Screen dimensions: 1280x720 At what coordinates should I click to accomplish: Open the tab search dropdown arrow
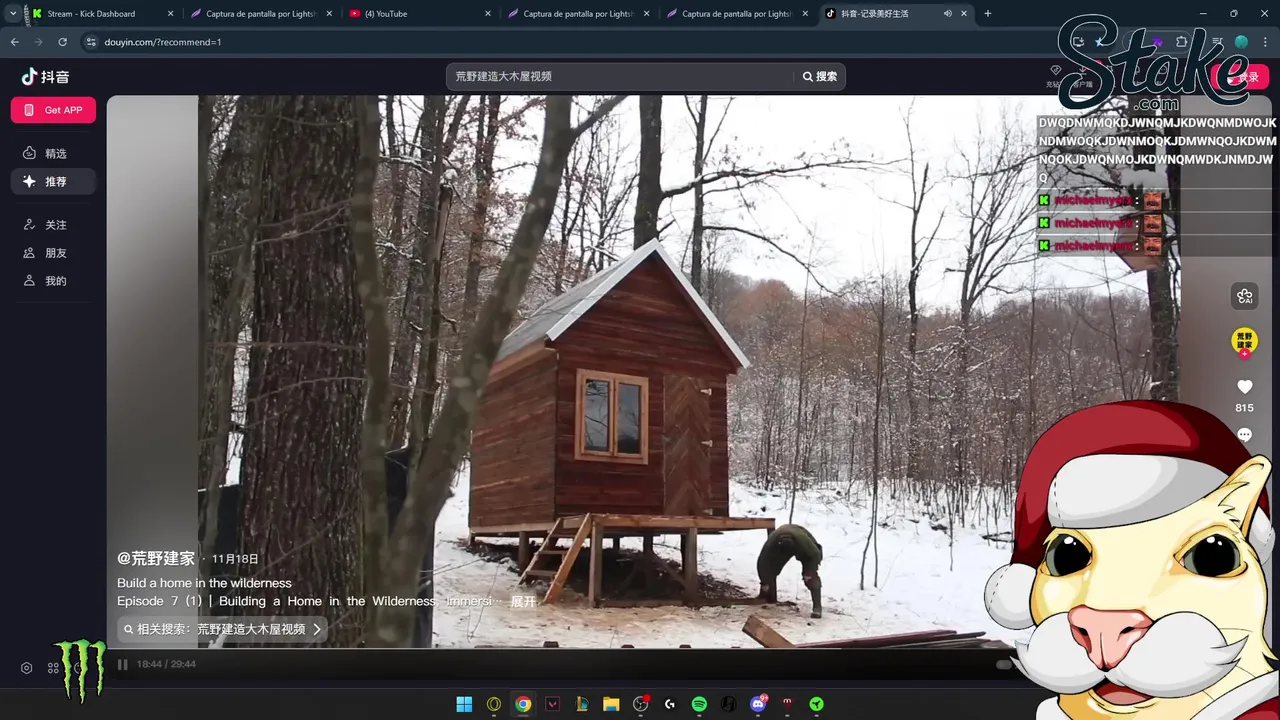[13, 14]
